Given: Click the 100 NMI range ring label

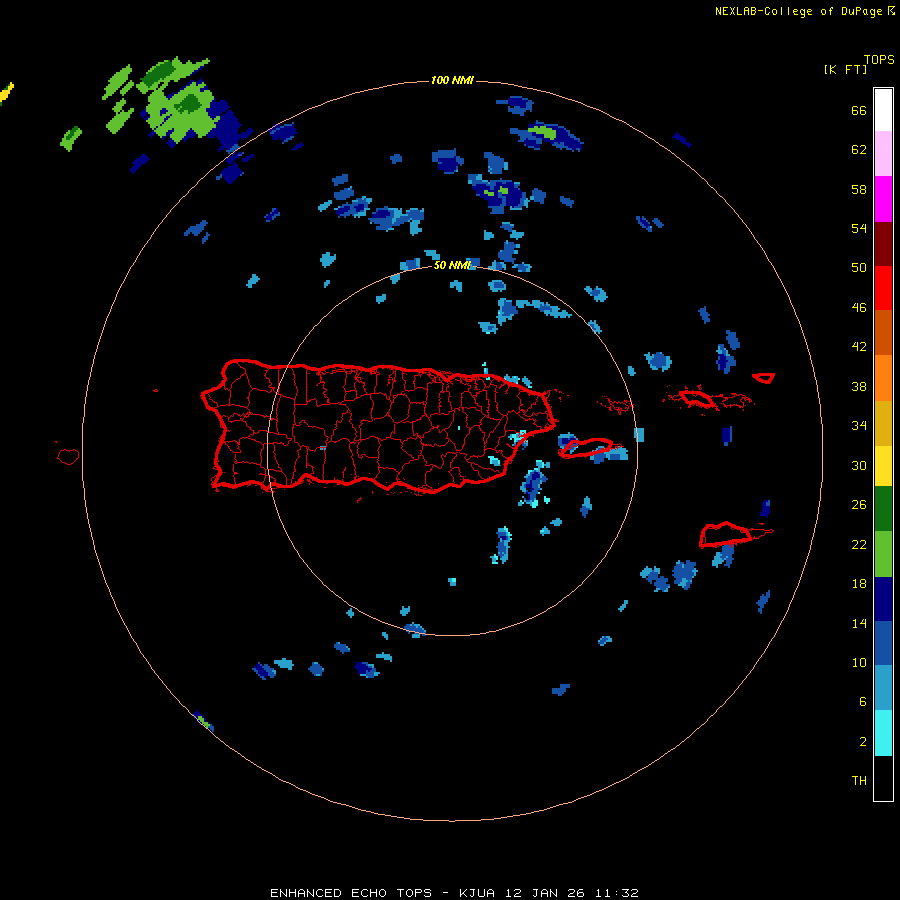Looking at the screenshot, I should coord(452,80).
